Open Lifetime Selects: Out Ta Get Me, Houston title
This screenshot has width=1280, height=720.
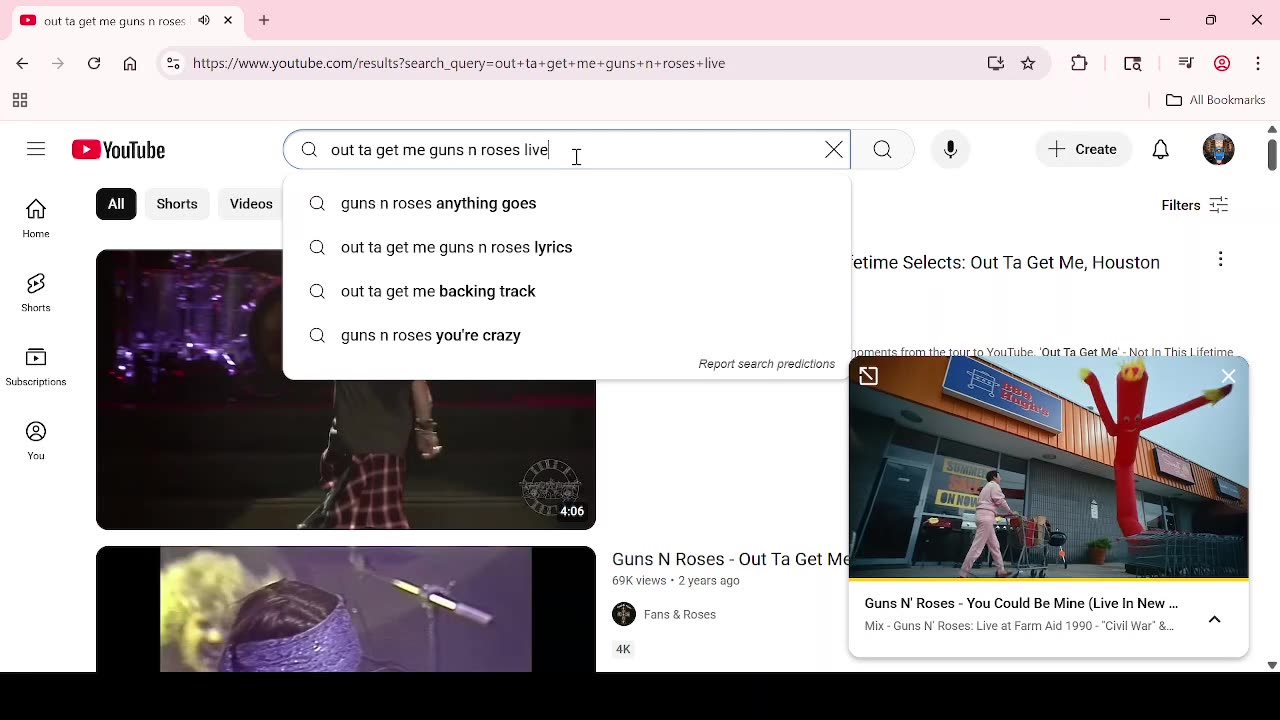(1005, 262)
